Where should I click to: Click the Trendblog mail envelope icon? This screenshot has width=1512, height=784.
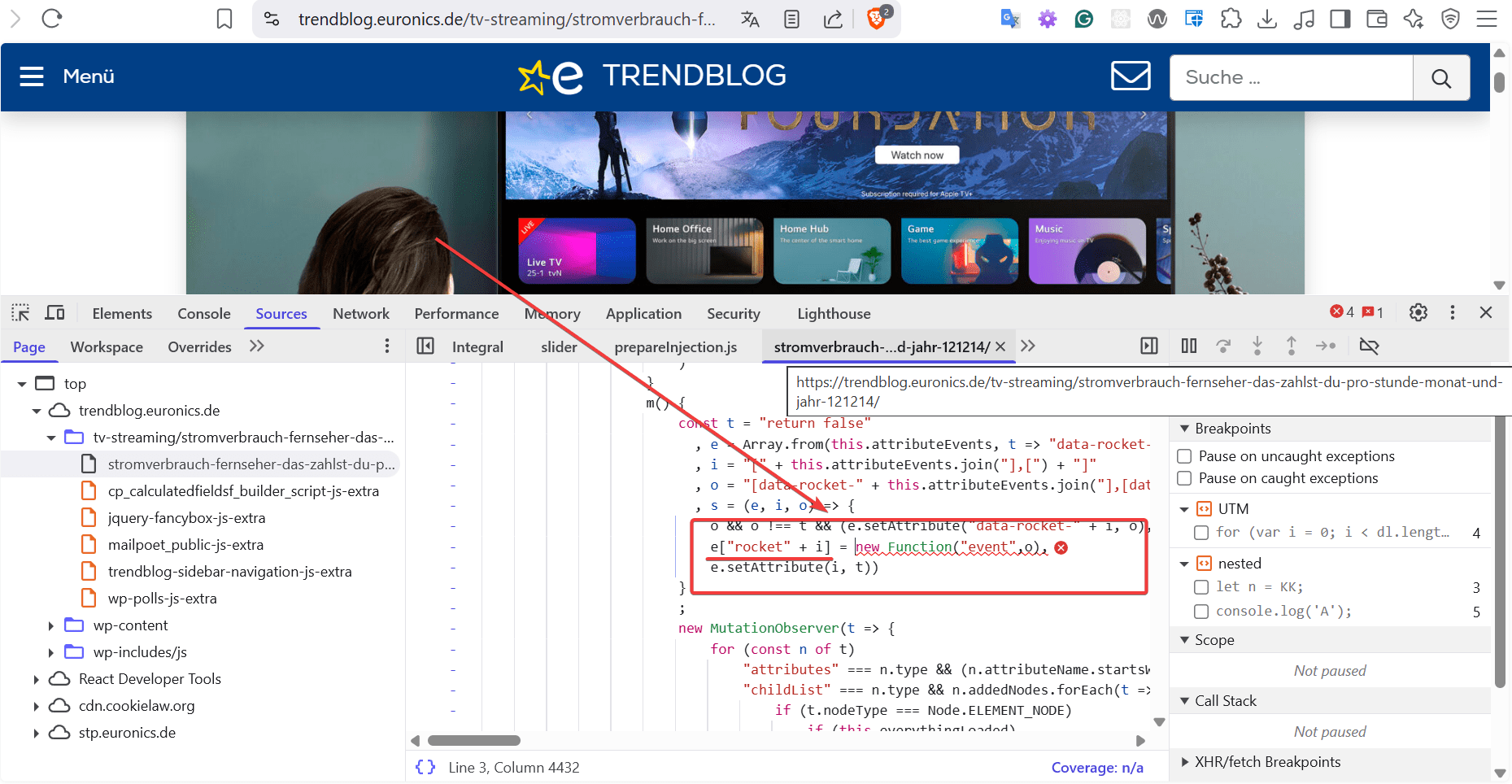point(1131,76)
